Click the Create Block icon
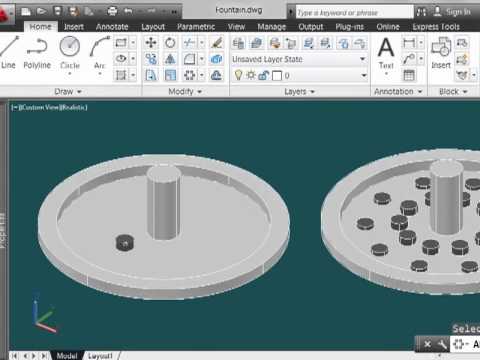The image size is (480, 360). pyautogui.click(x=462, y=43)
